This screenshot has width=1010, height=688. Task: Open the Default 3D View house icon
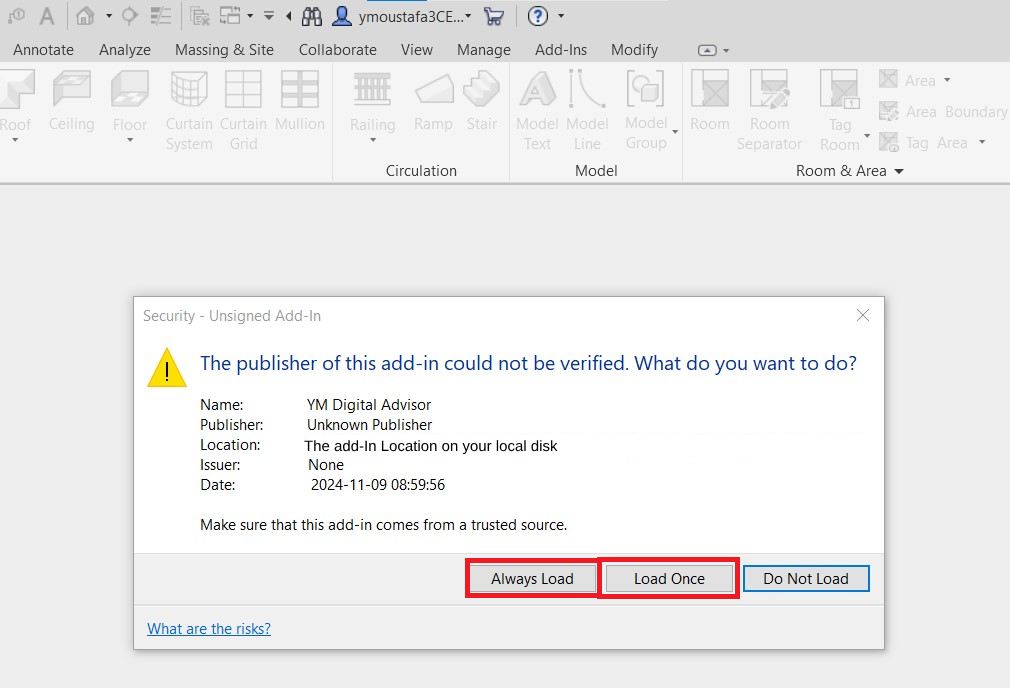85,16
